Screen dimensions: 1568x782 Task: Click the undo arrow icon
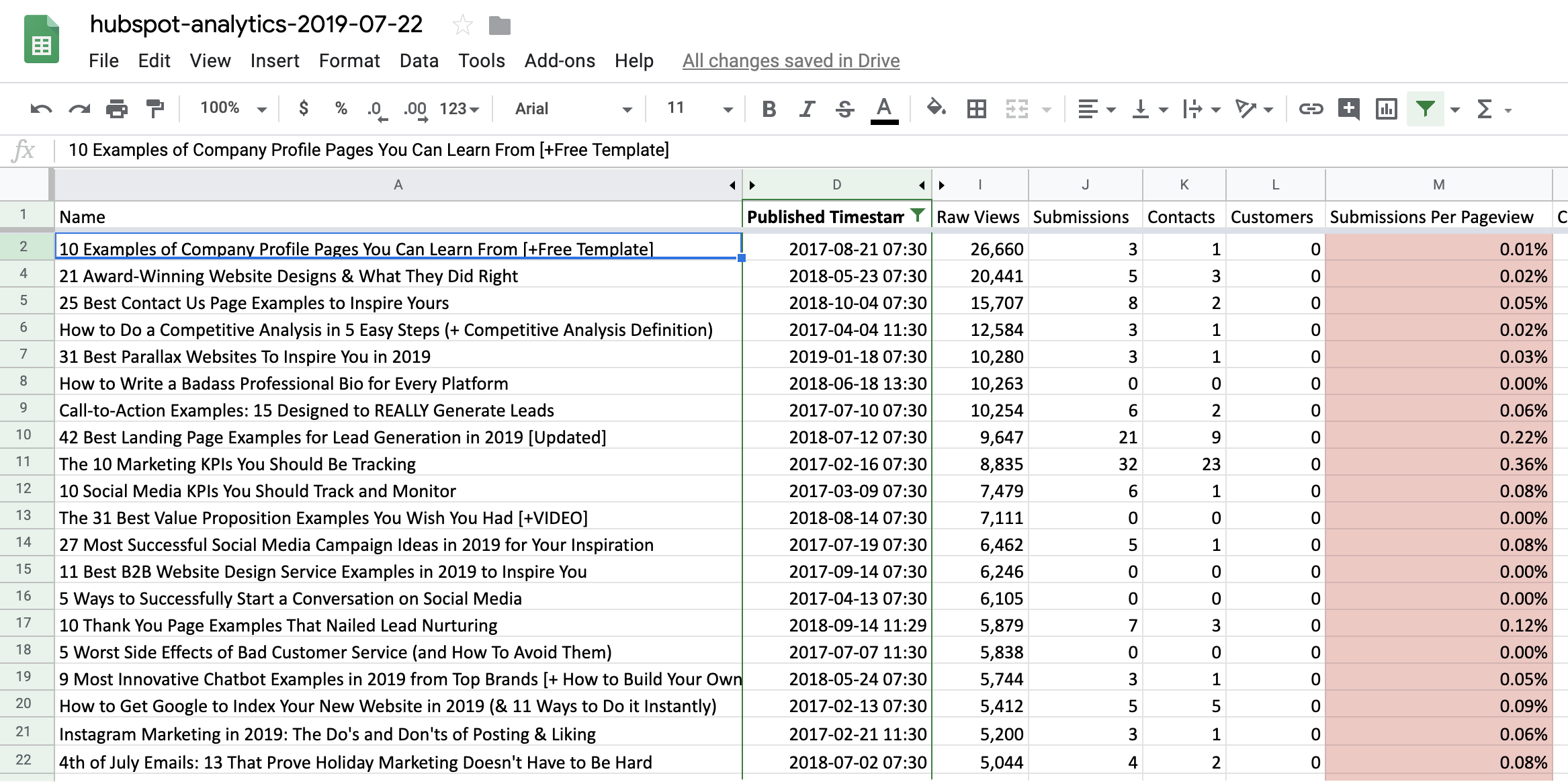pyautogui.click(x=41, y=109)
